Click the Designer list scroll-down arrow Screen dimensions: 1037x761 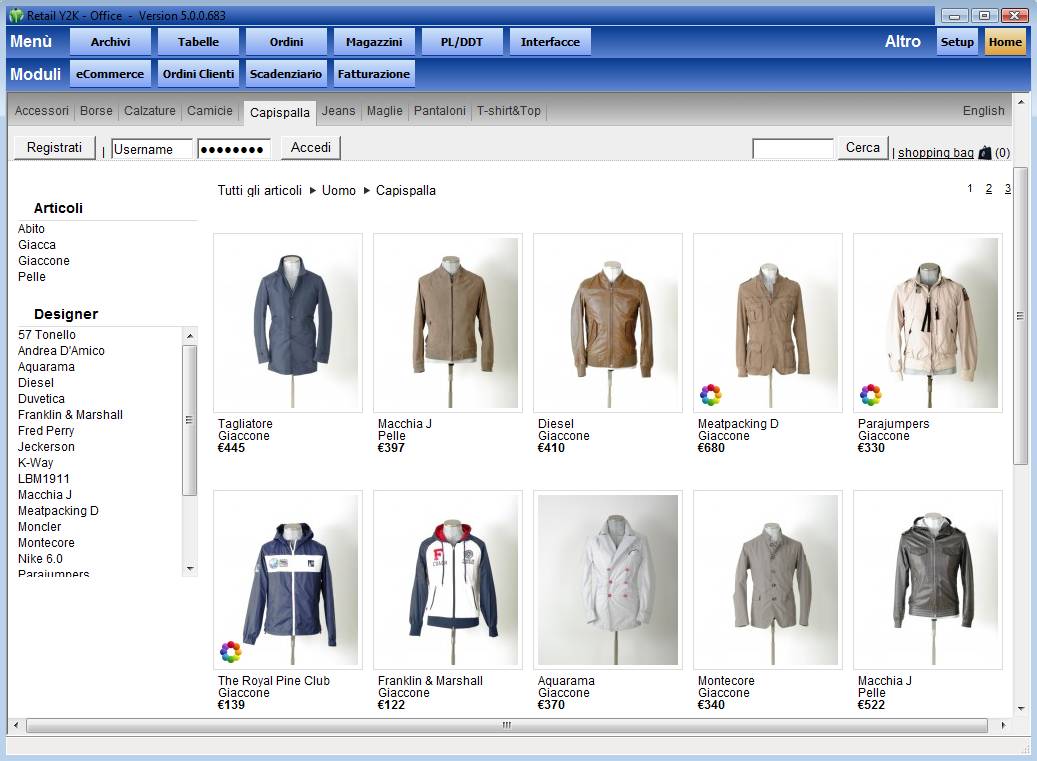(x=190, y=569)
